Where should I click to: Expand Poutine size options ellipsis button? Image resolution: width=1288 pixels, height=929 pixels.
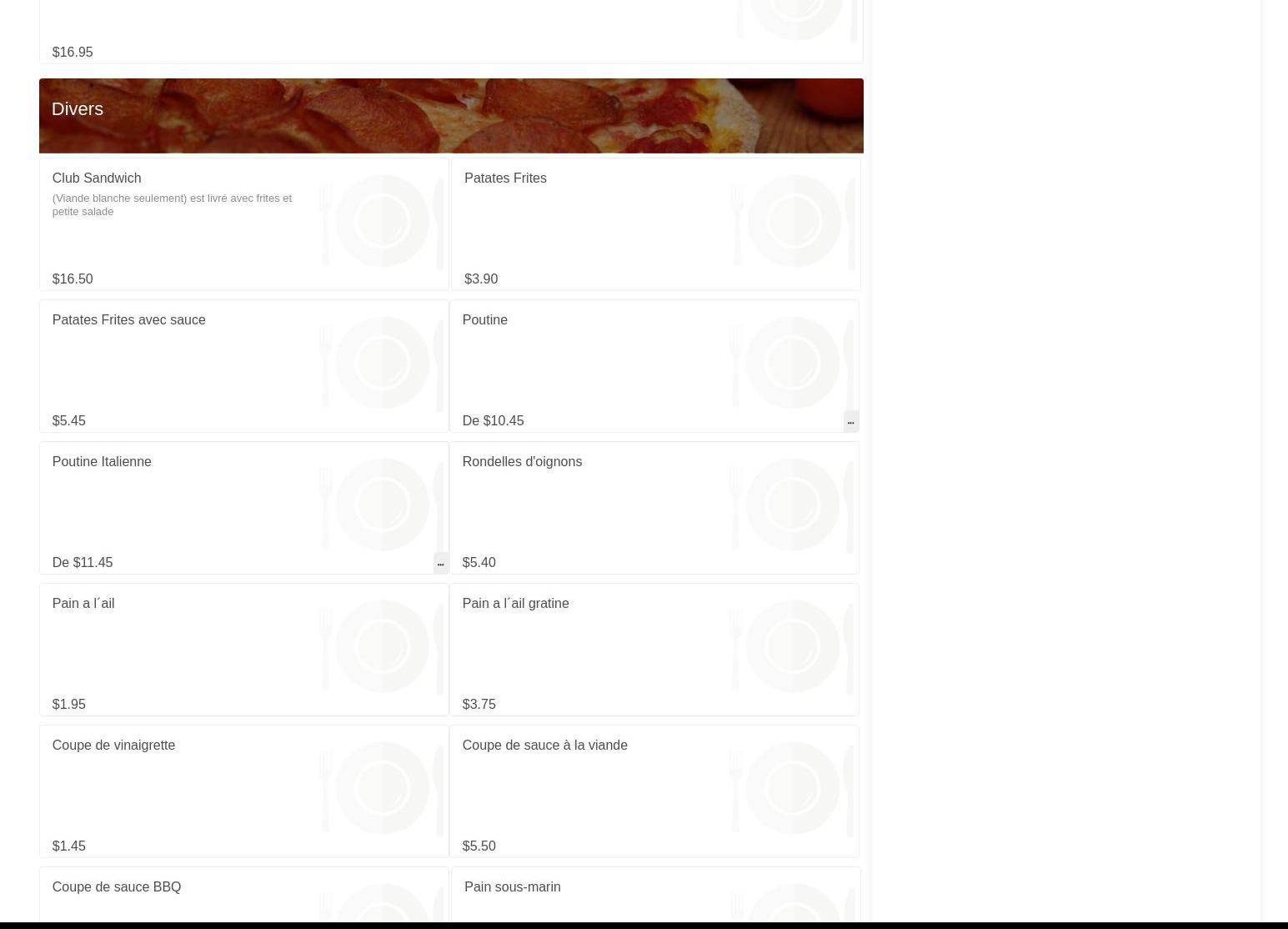(850, 421)
